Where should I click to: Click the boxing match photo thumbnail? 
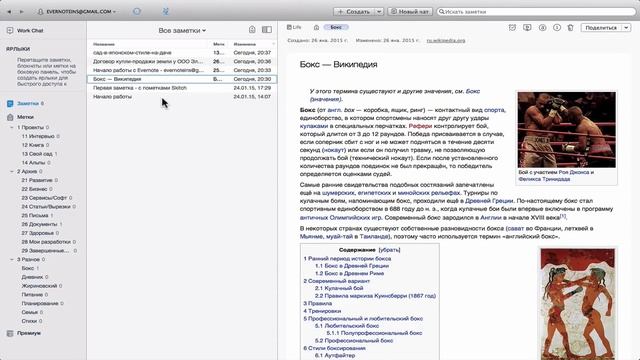567,130
